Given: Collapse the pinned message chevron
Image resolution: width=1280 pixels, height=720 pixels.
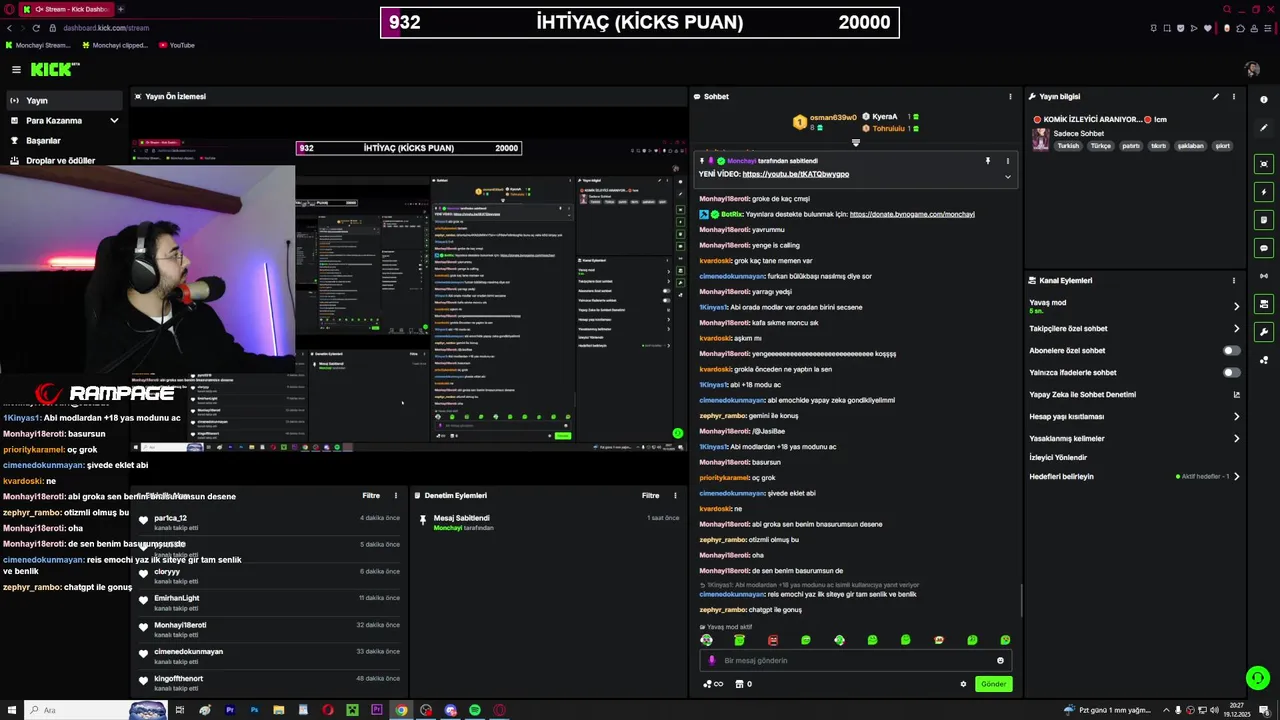Looking at the screenshot, I should pyautogui.click(x=1007, y=177).
